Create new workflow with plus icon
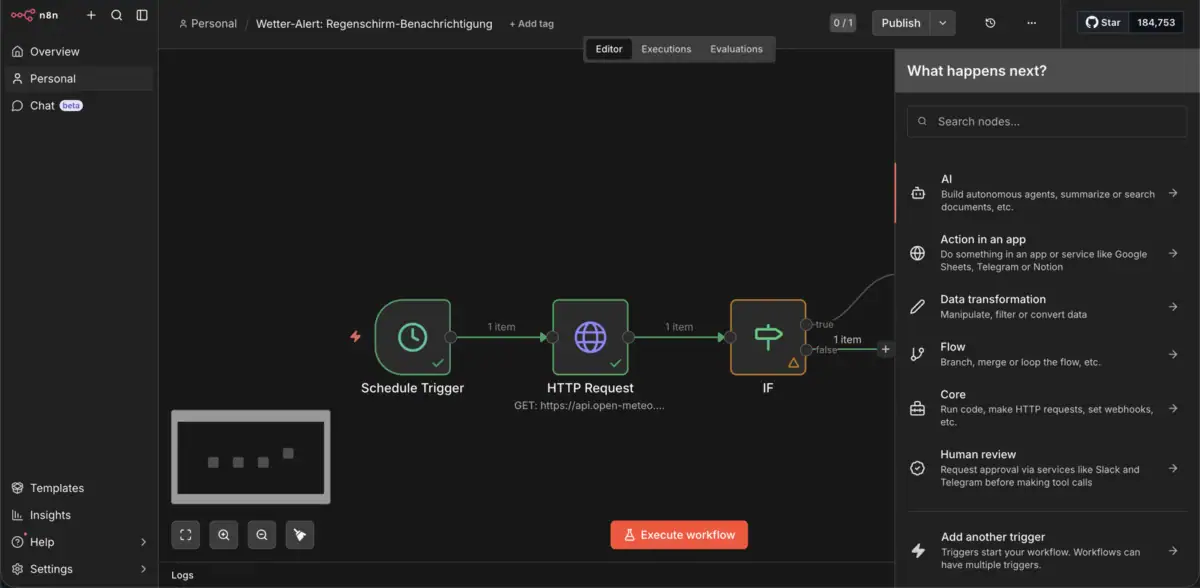The width and height of the screenshot is (1200, 588). tap(89, 15)
